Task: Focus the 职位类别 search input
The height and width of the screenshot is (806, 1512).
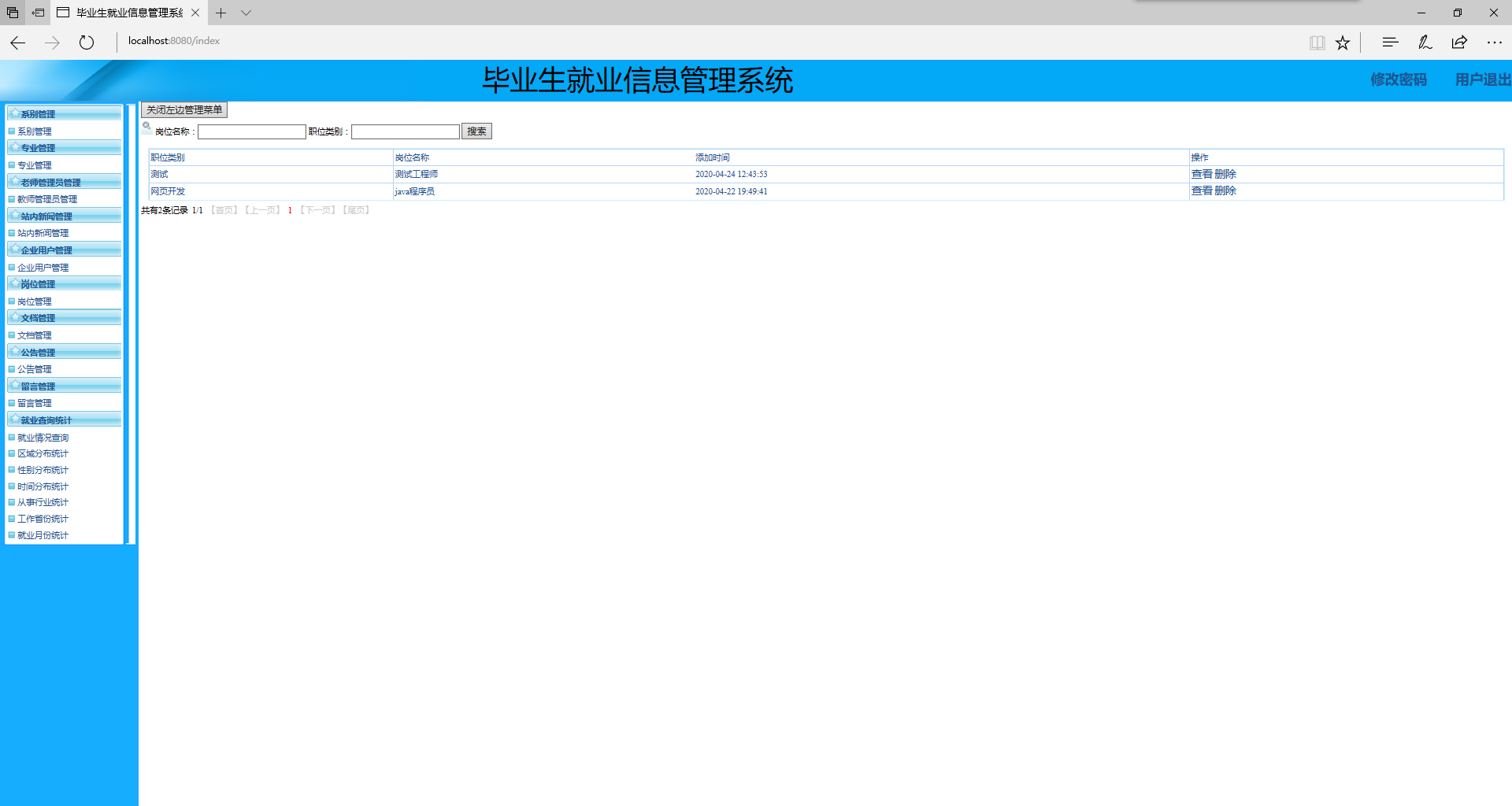Action: (x=405, y=131)
